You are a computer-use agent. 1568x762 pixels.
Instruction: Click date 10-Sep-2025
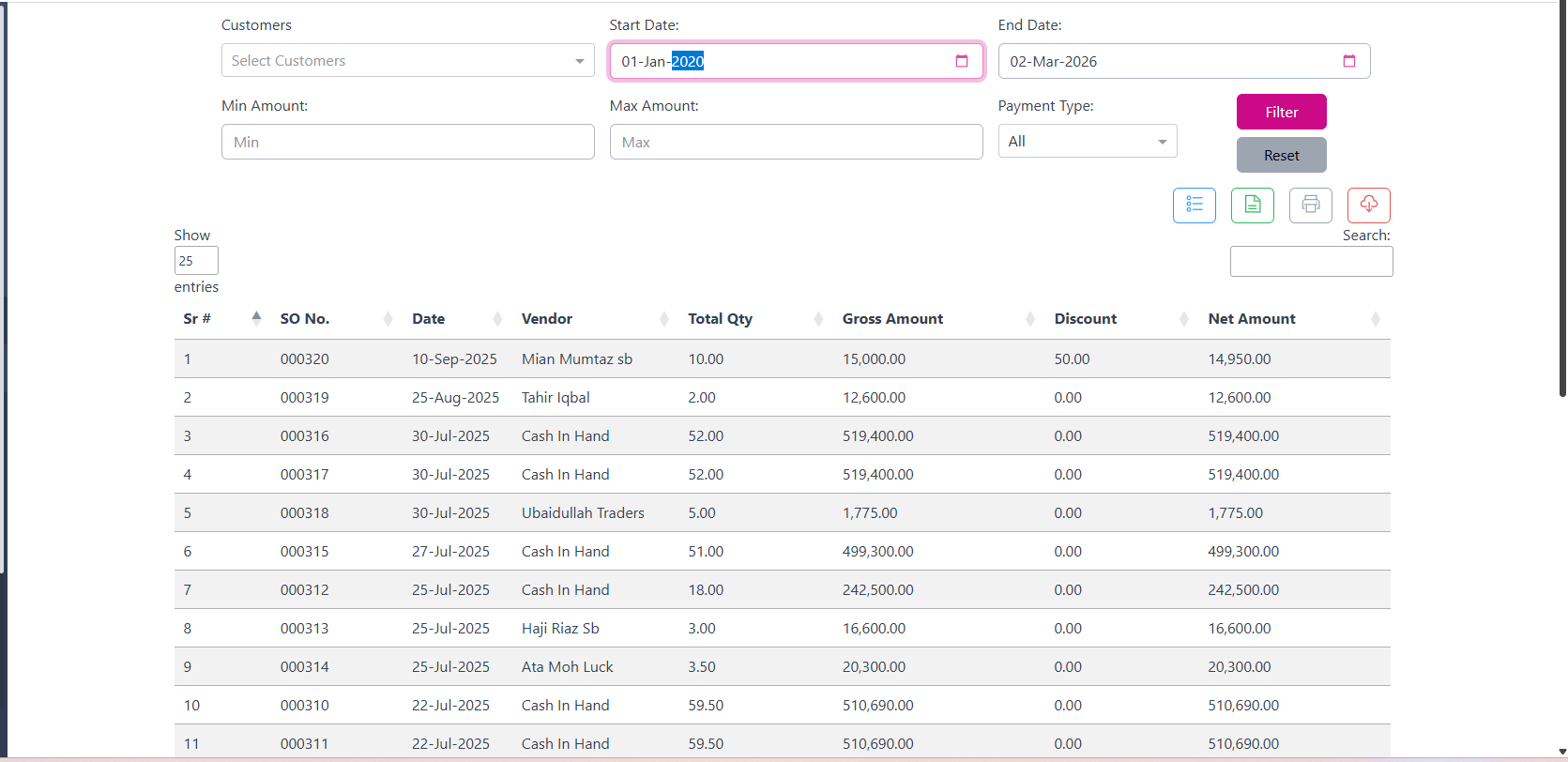454,359
